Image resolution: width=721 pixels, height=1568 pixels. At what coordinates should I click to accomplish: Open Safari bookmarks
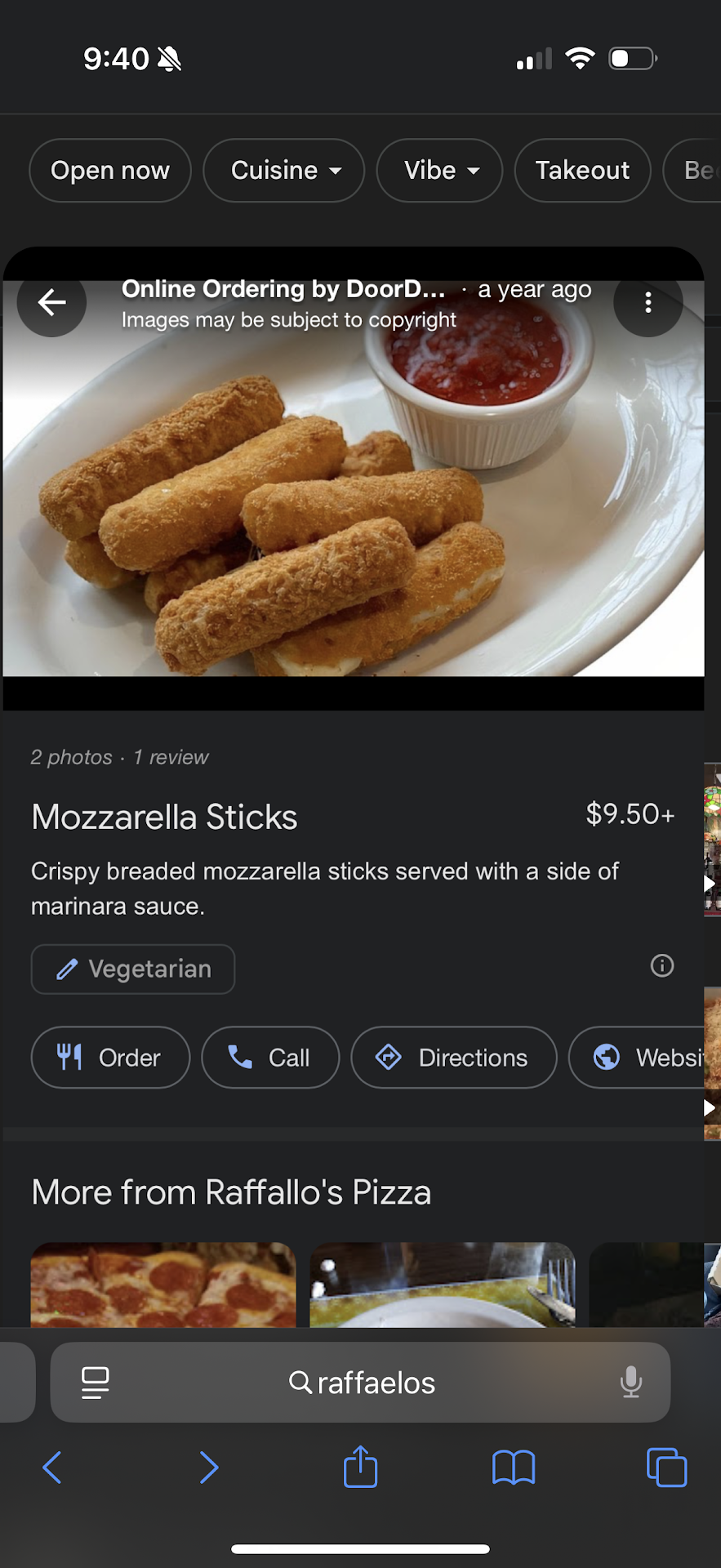coord(513,1468)
